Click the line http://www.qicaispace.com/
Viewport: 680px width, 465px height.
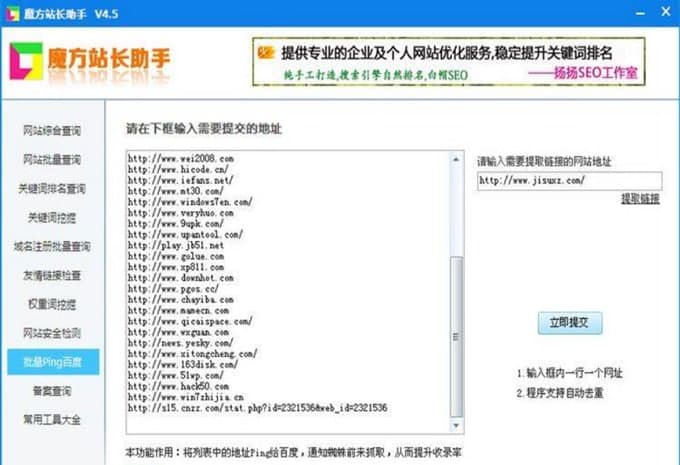pos(190,321)
